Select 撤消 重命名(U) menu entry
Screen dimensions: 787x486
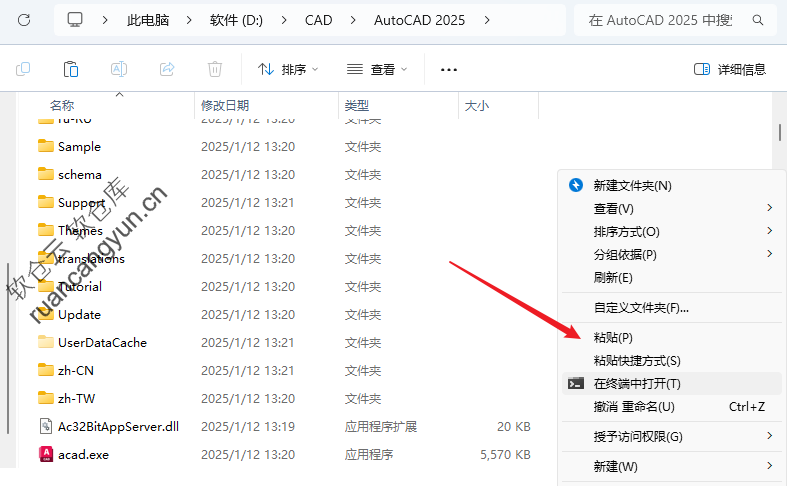coord(672,407)
